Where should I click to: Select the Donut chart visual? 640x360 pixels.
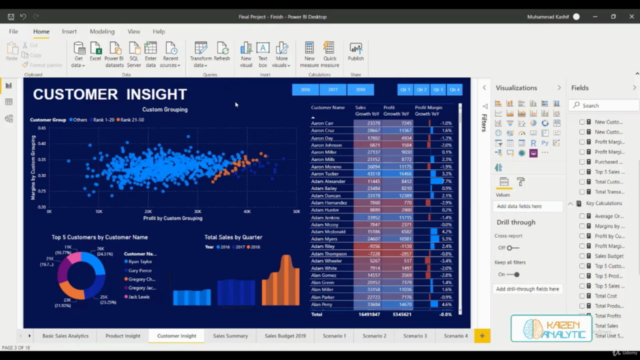pyautogui.click(x=545, y=123)
